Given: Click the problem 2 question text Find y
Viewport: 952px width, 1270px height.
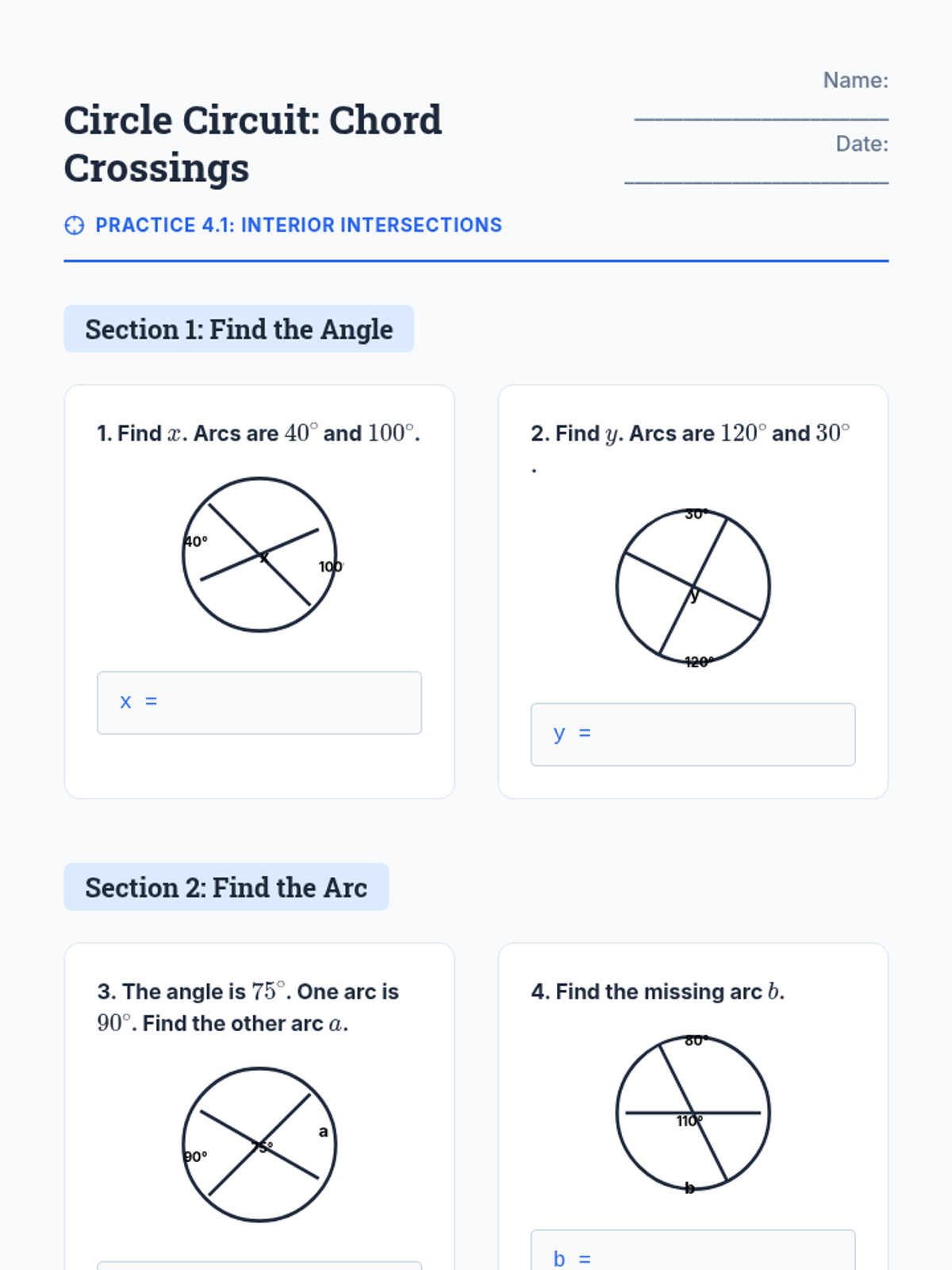Looking at the screenshot, I should point(690,433).
